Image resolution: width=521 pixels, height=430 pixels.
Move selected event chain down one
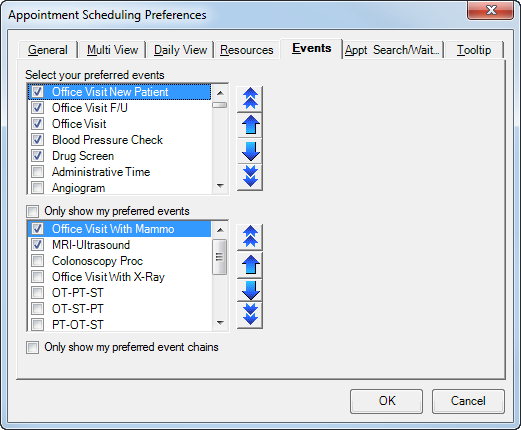coord(250,290)
